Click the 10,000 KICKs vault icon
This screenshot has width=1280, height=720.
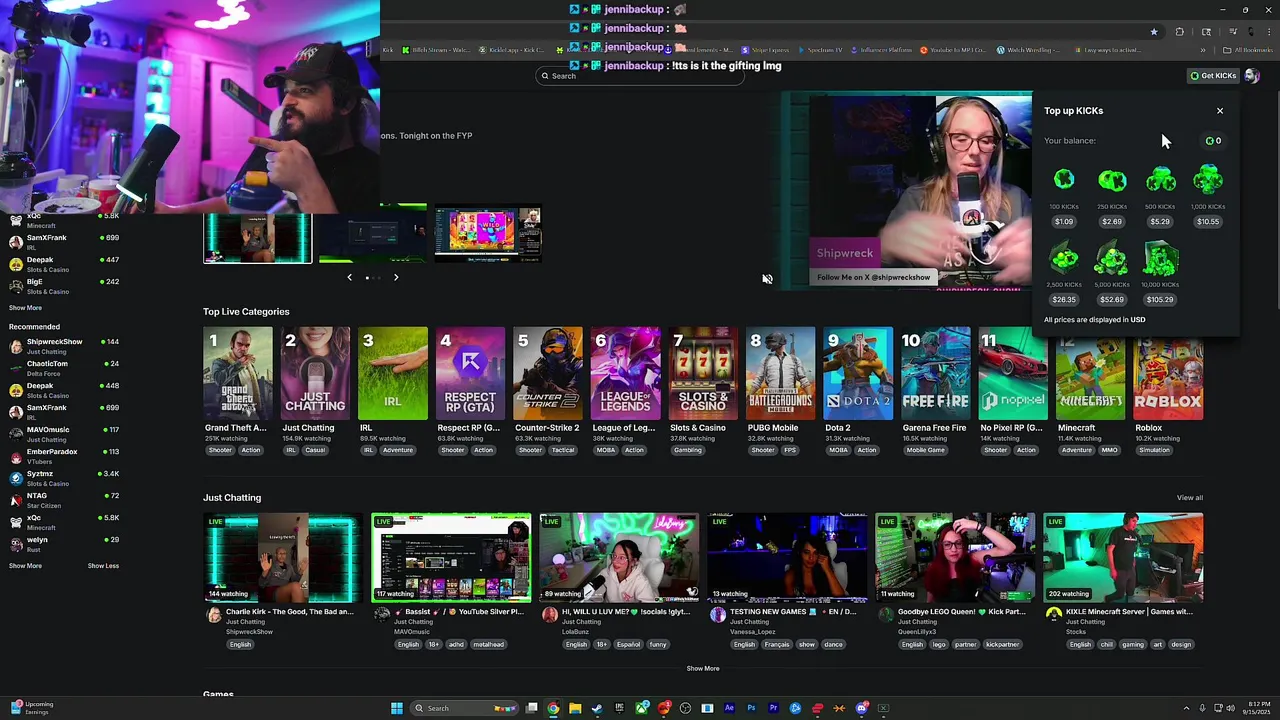pos(1160,260)
